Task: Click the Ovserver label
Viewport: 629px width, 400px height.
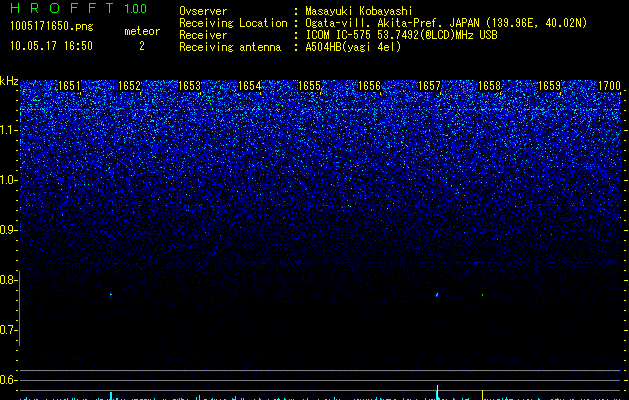Action: pos(203,11)
